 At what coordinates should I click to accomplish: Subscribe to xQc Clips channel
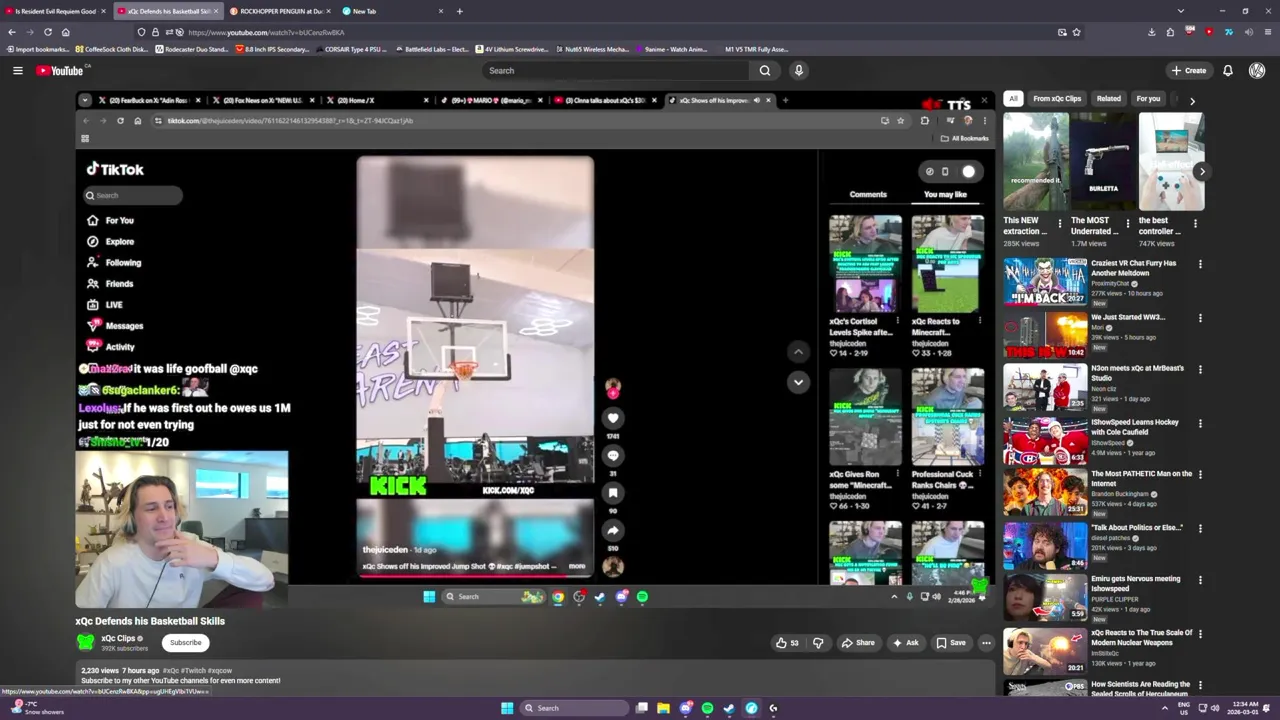click(185, 642)
